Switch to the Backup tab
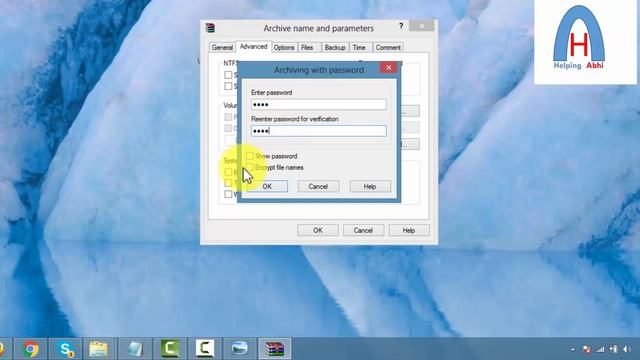Viewport: 640px width, 360px height. point(335,48)
